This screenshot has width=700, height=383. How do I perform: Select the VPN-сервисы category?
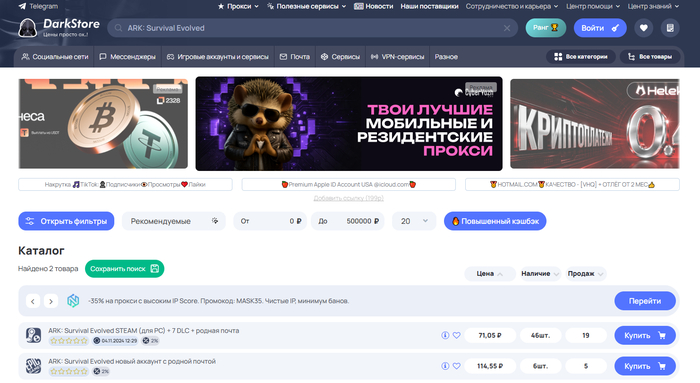pos(397,57)
